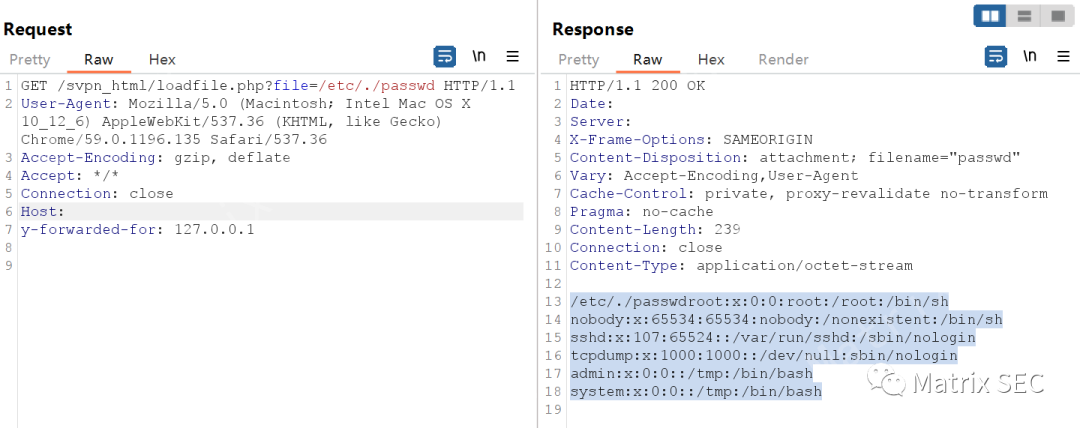1080x428 pixels.
Task: Click Vary: Accept-Encoding,User-Agent header
Action: [x=714, y=176]
